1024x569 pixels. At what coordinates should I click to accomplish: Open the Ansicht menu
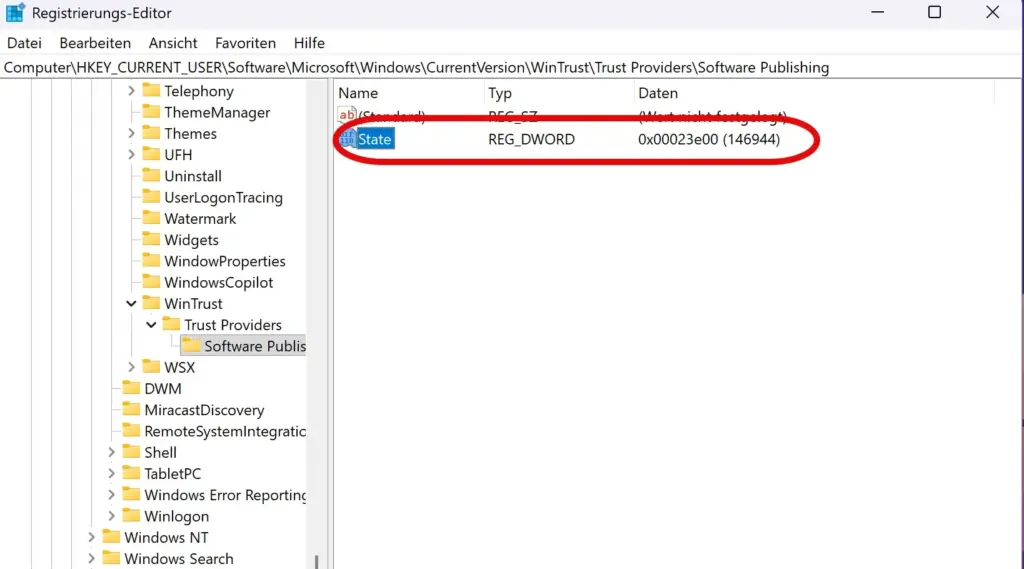(173, 43)
